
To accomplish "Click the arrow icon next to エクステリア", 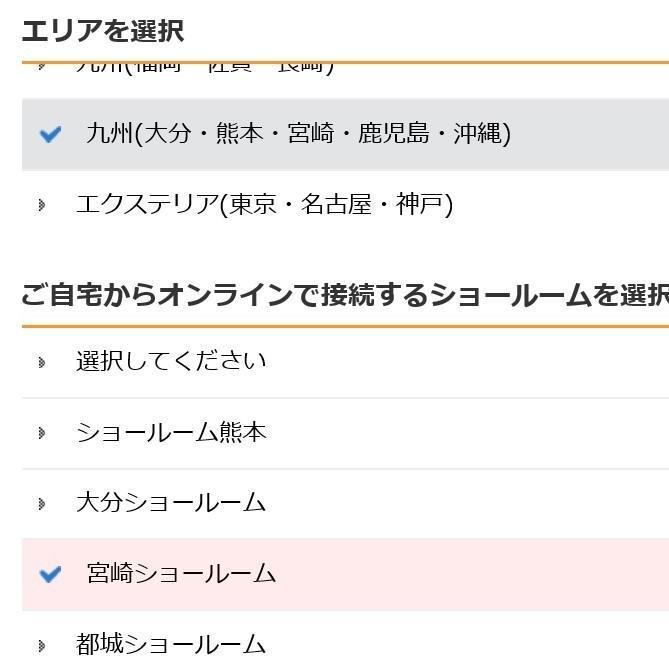I will [42, 205].
